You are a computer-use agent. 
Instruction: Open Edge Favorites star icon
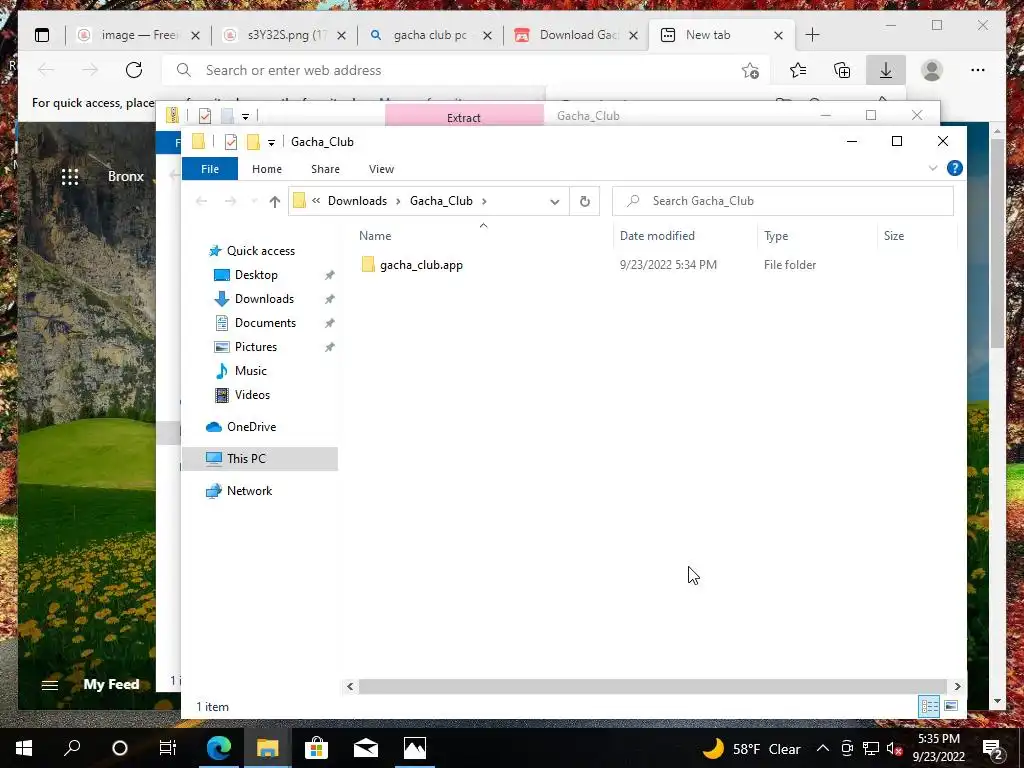(797, 70)
